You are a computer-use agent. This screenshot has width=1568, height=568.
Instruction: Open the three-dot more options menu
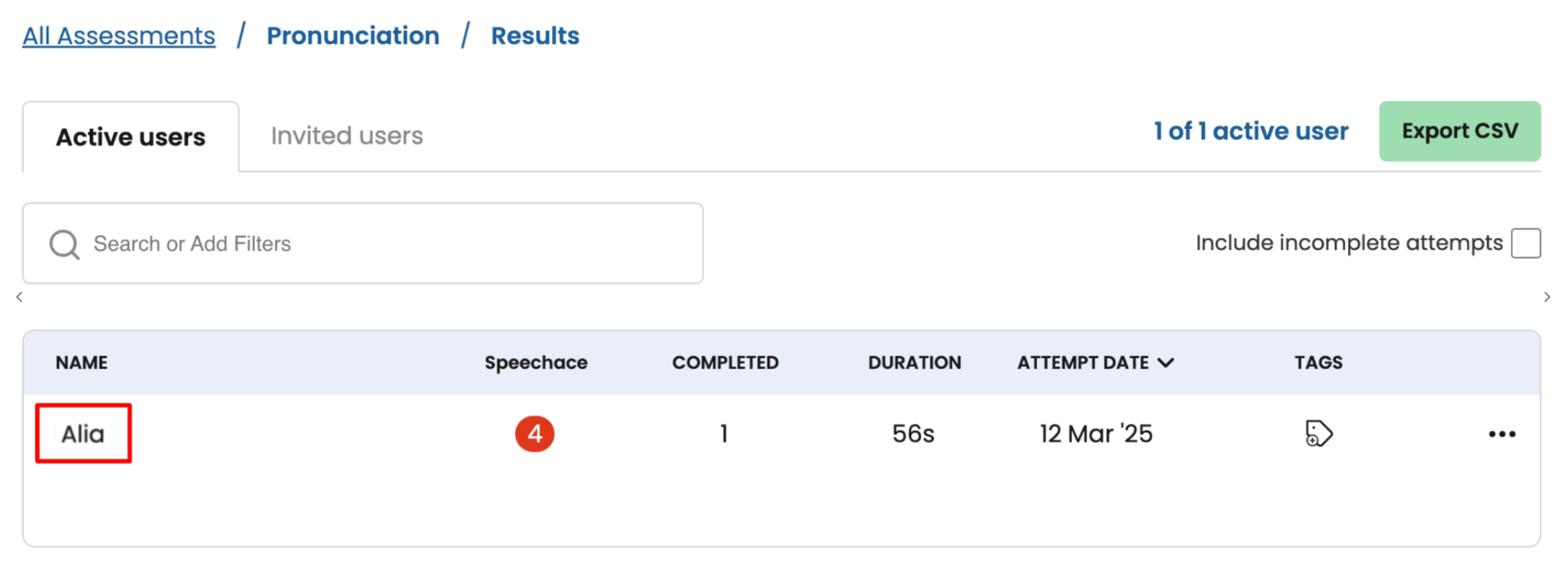tap(1502, 434)
